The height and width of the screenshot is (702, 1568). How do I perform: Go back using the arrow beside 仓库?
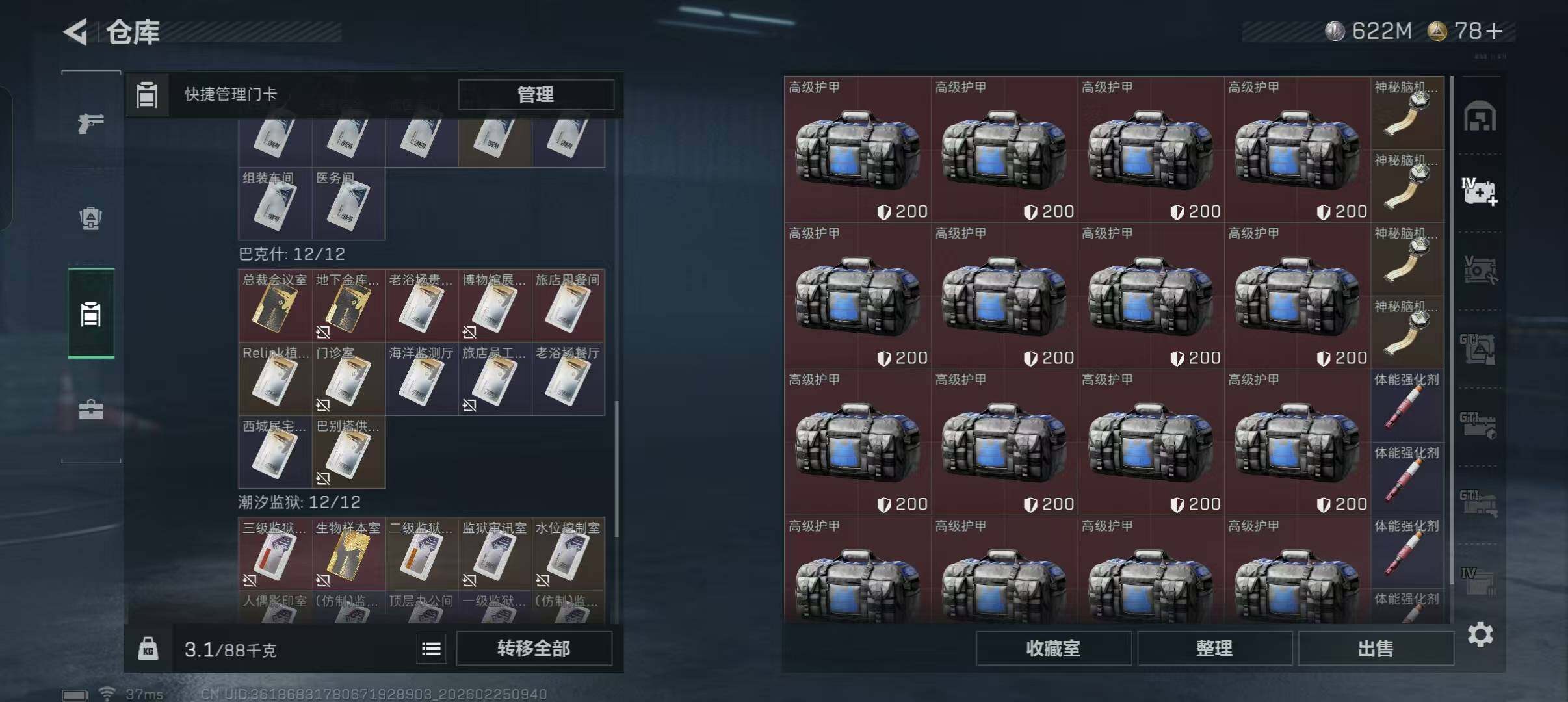(75, 32)
